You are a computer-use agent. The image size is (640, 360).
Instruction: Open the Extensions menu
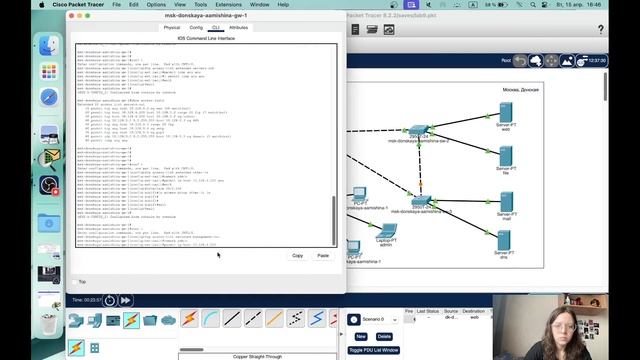click(229, 4)
